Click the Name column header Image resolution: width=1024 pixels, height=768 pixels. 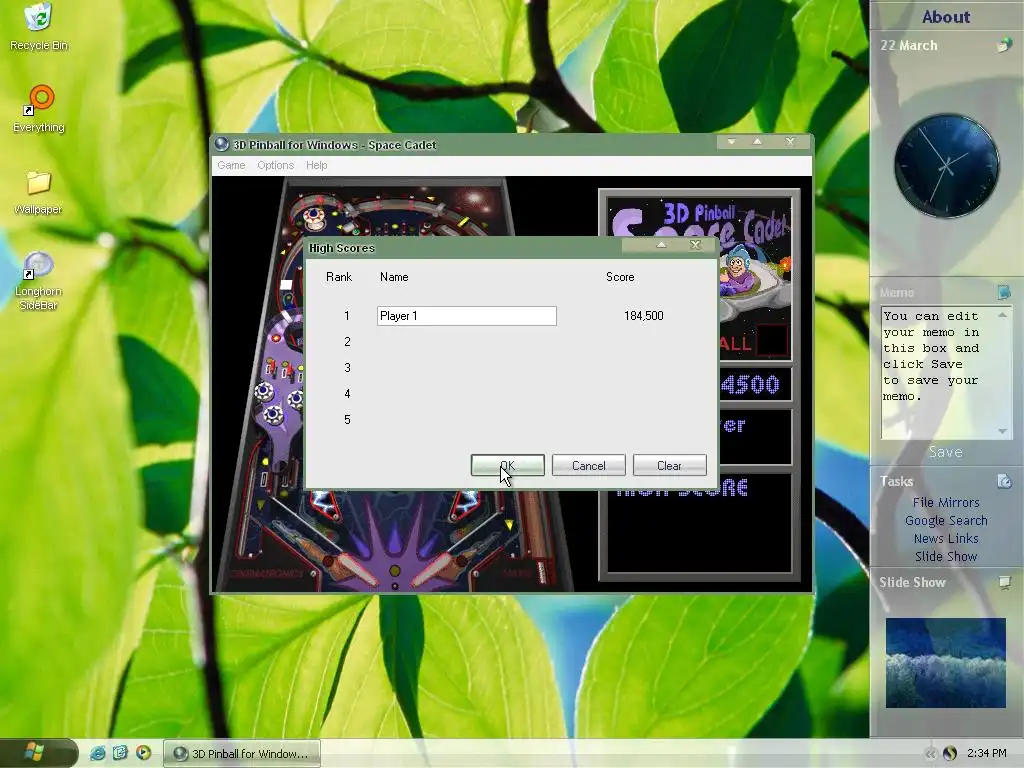click(394, 277)
